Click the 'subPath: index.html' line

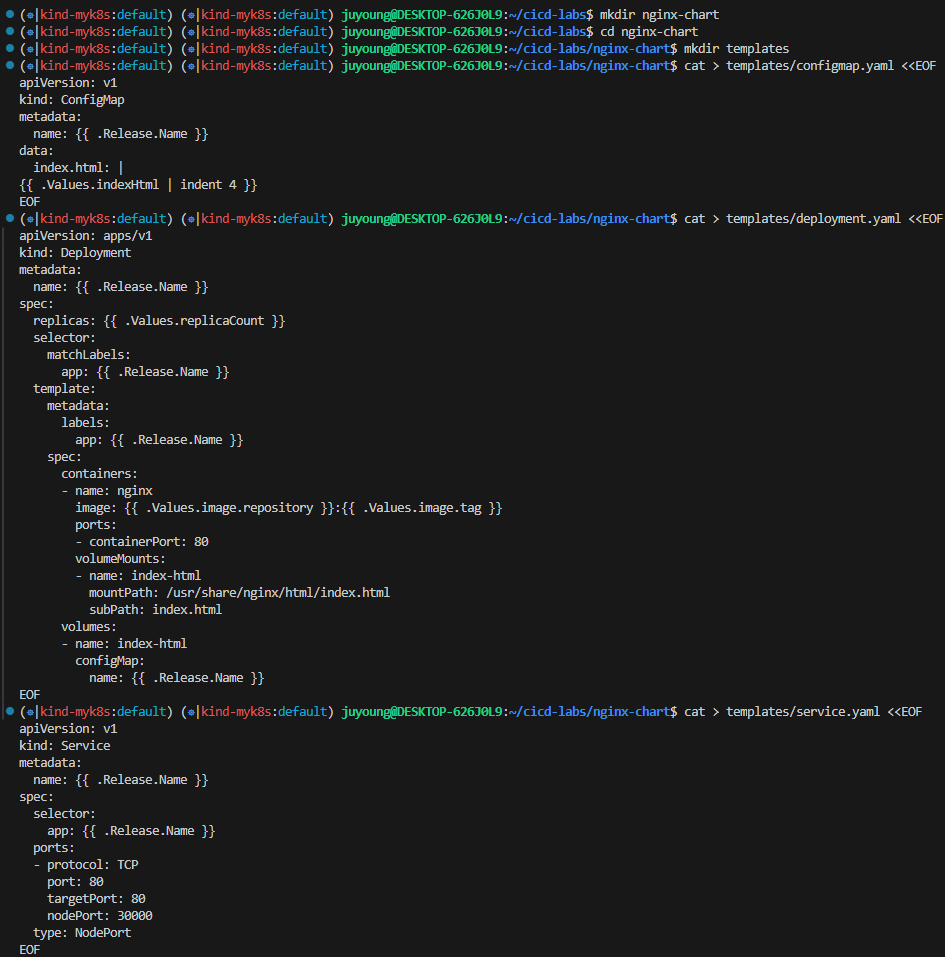click(x=156, y=610)
